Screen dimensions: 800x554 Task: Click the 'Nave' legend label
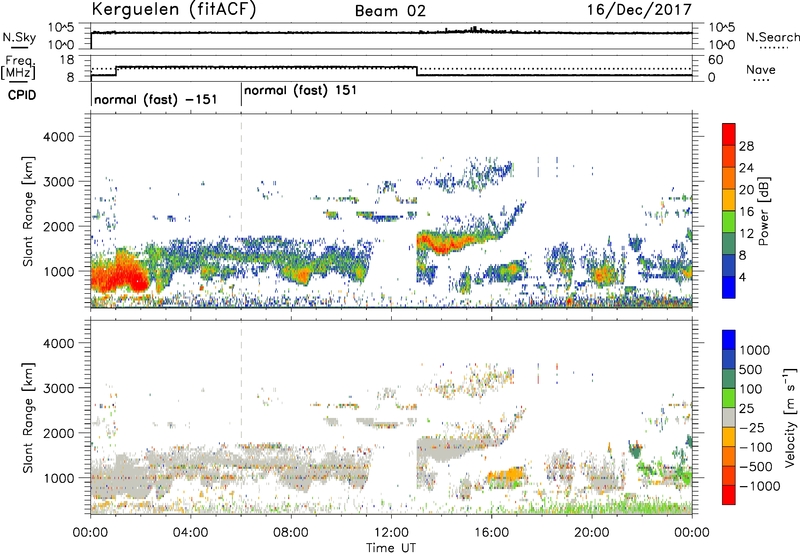click(x=761, y=69)
